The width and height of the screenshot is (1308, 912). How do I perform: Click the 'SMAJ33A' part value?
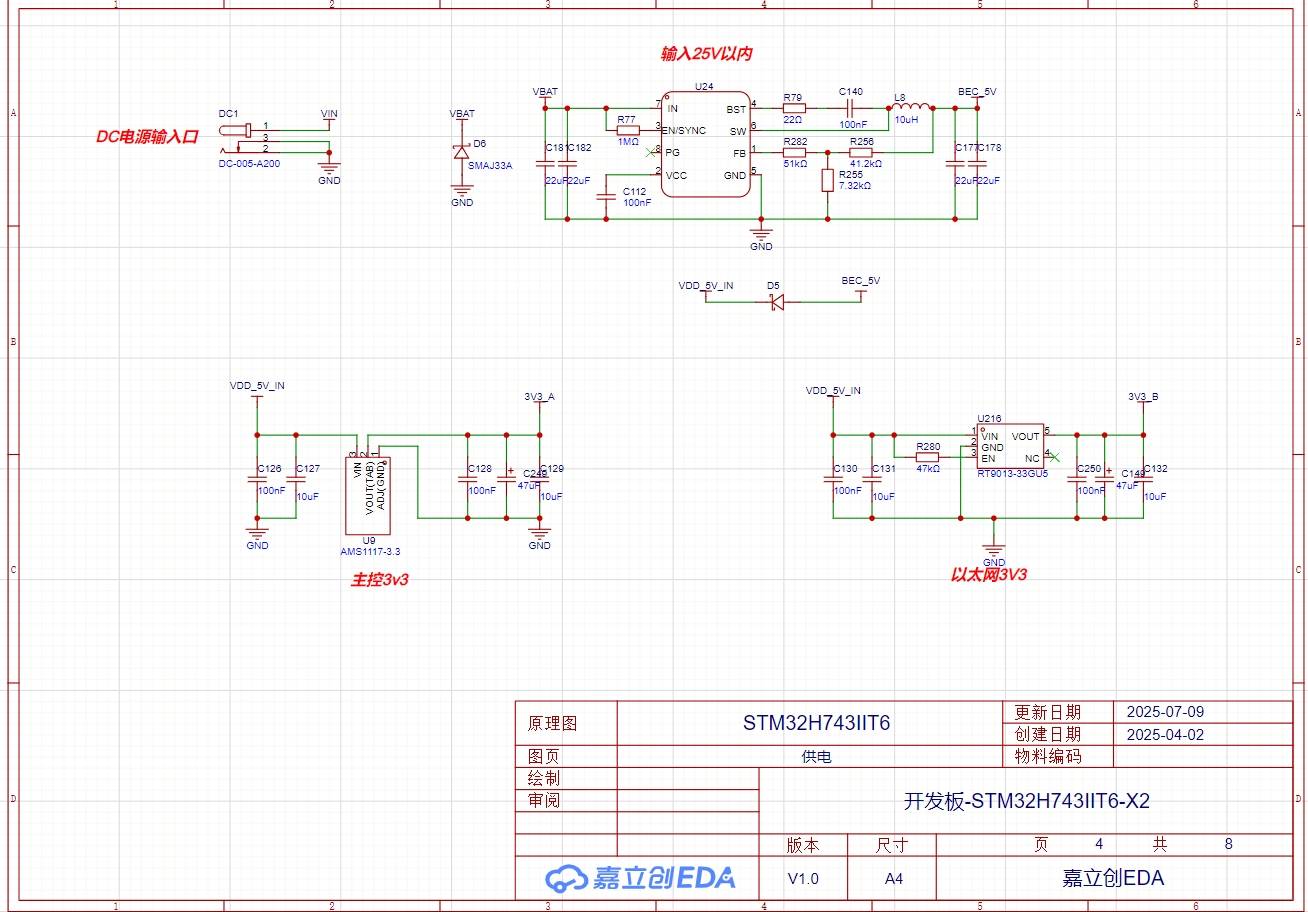coord(490,166)
